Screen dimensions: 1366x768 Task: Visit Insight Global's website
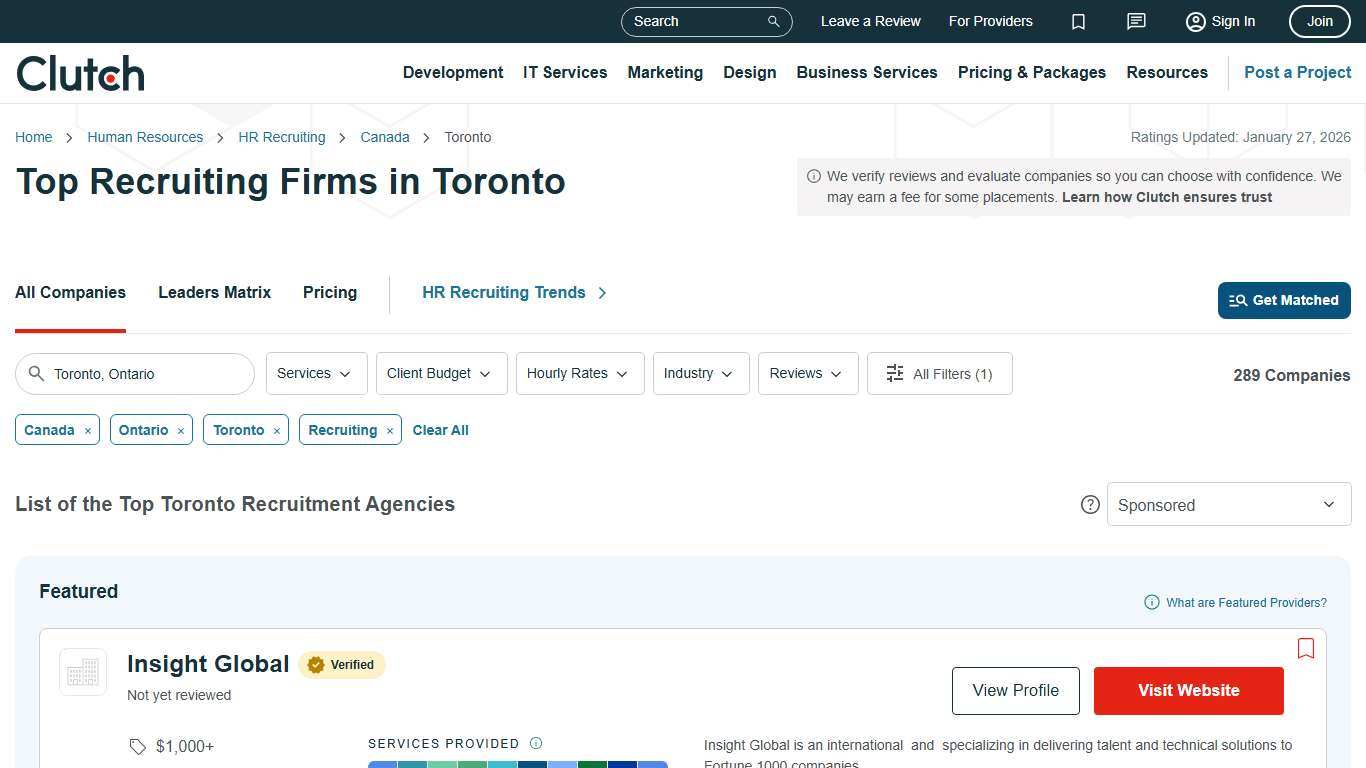click(x=1188, y=690)
